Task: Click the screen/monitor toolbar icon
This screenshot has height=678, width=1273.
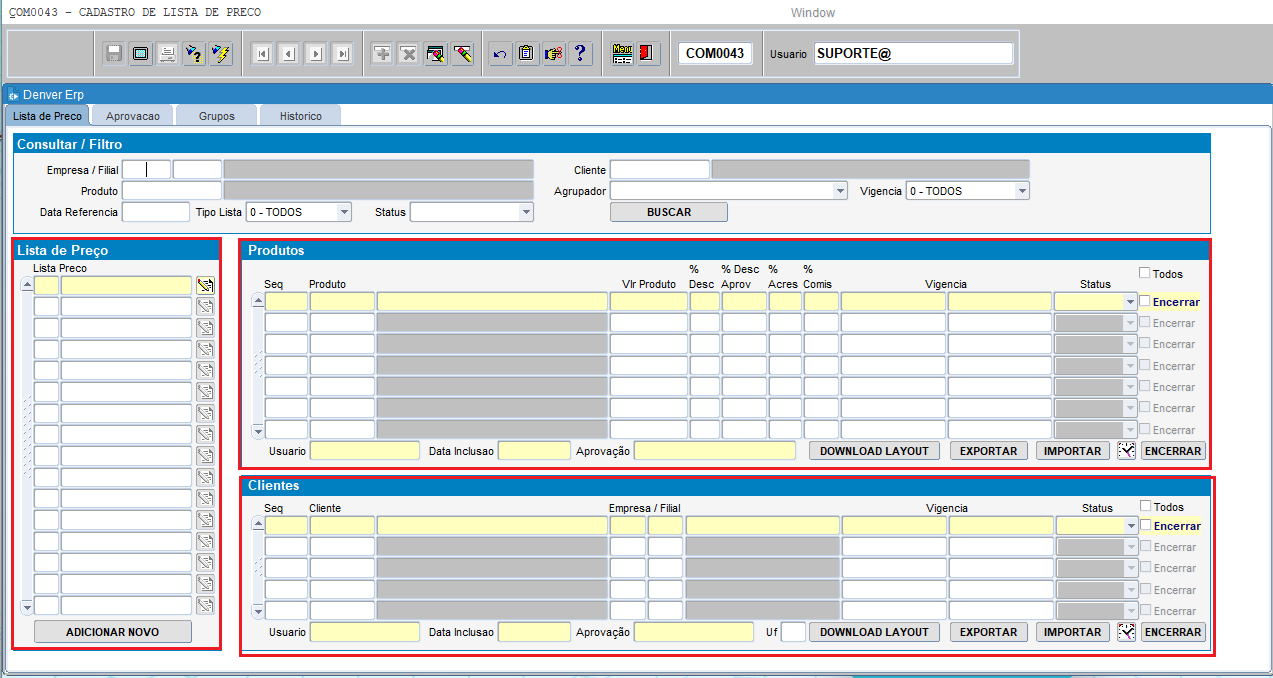Action: tap(141, 54)
